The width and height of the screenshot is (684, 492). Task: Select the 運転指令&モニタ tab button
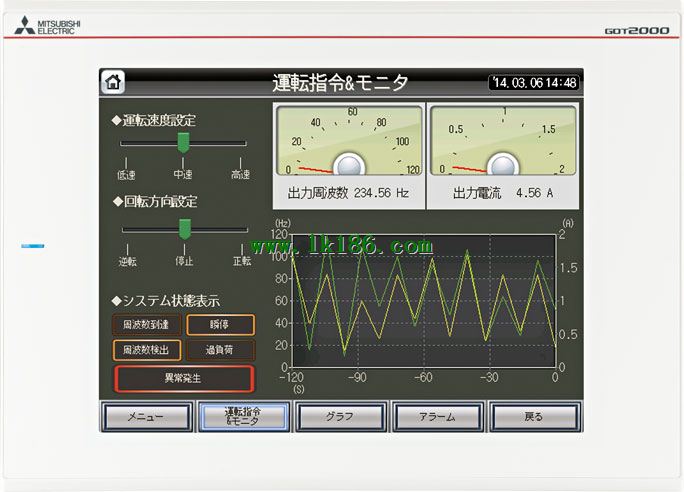pyautogui.click(x=243, y=416)
